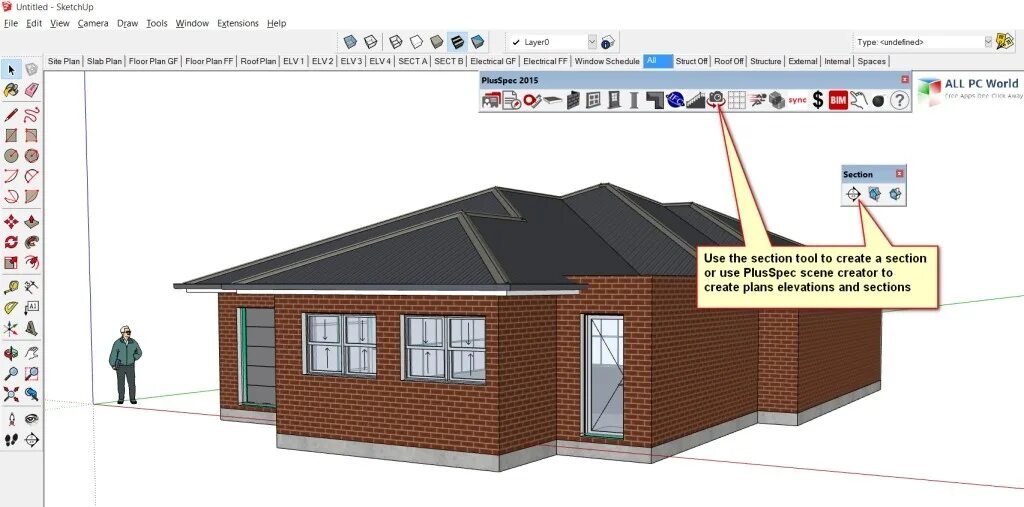Select the Spaces scene tab
The width and height of the screenshot is (1024, 507).
(872, 61)
